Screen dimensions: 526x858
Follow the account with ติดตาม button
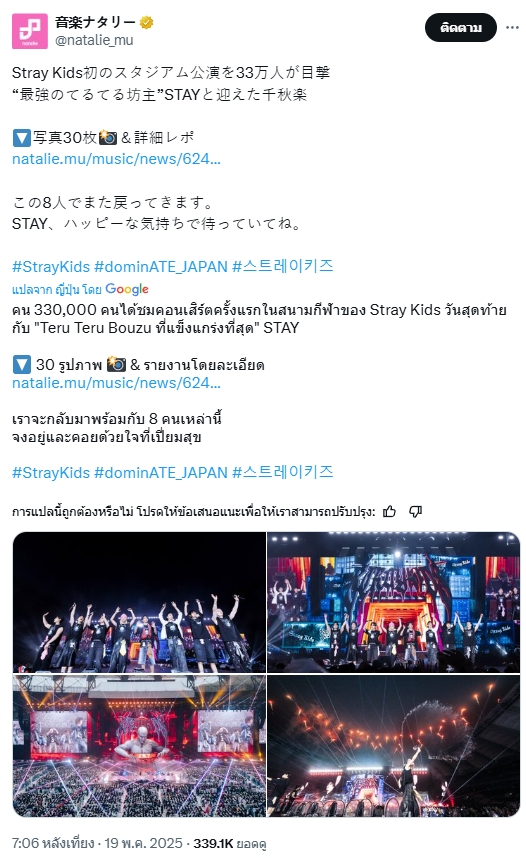coord(461,27)
